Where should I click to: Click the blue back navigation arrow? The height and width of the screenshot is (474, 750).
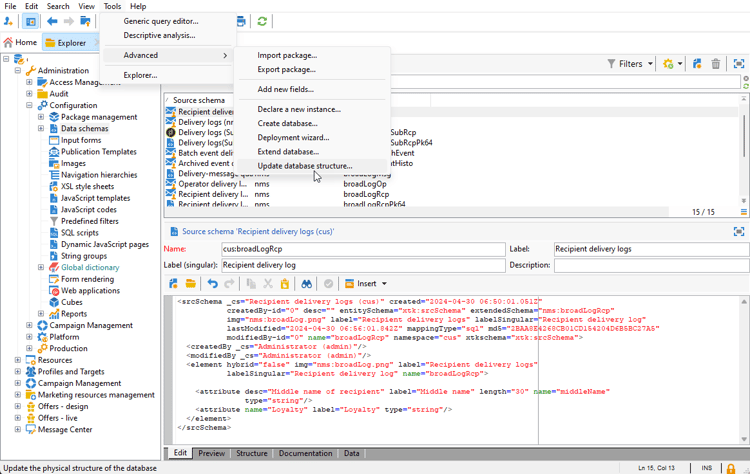point(52,21)
